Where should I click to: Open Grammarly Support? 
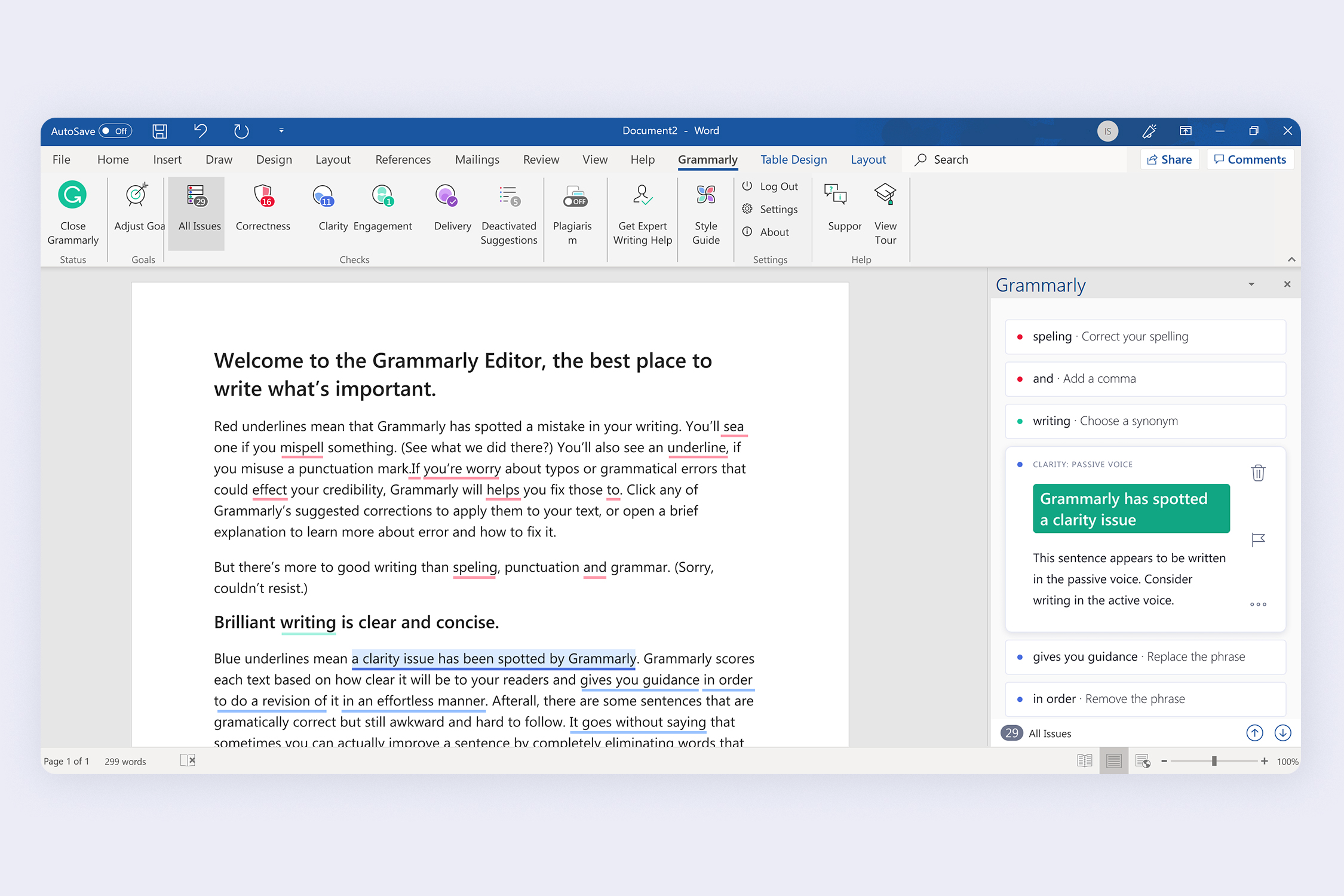845,207
